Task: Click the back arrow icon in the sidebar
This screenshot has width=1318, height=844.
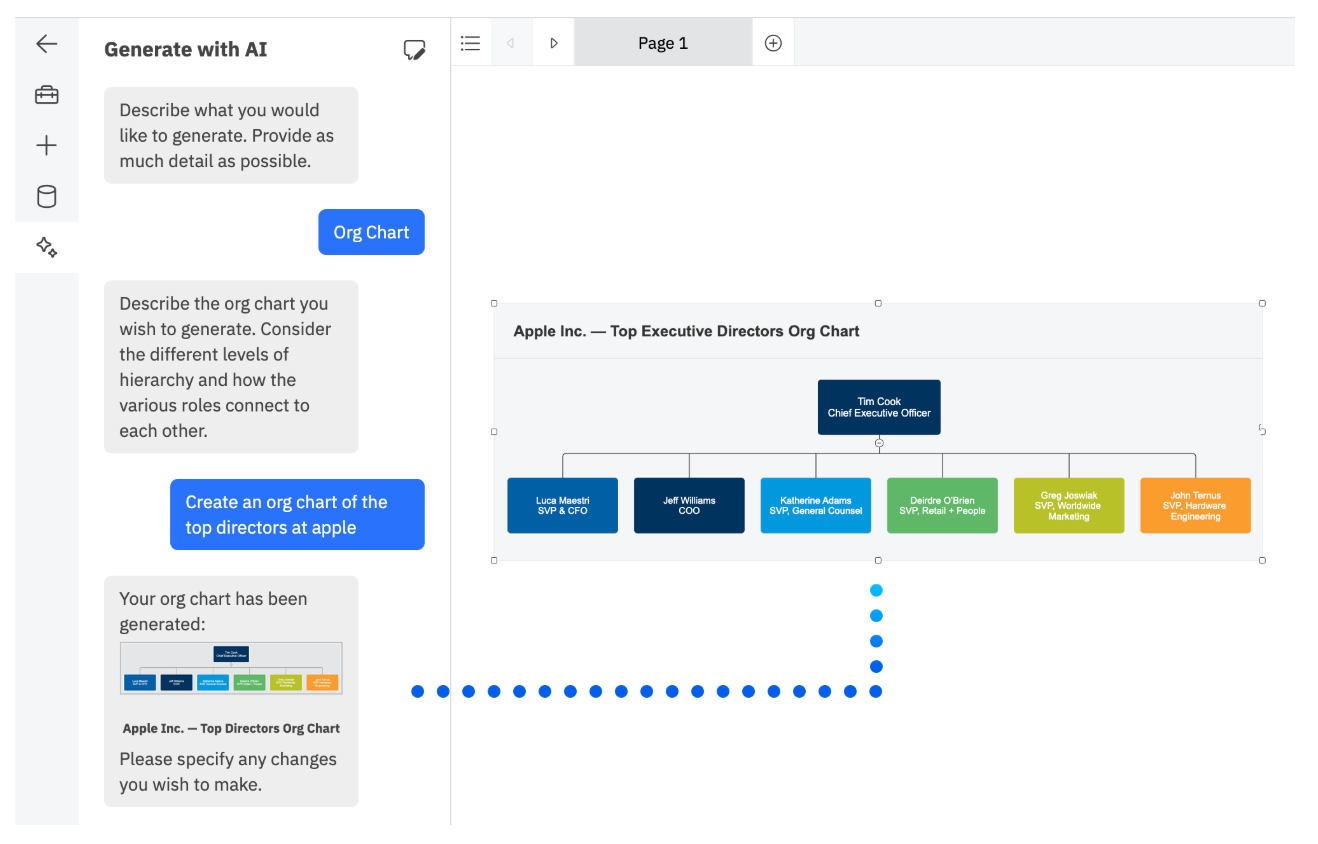Action: click(46, 43)
